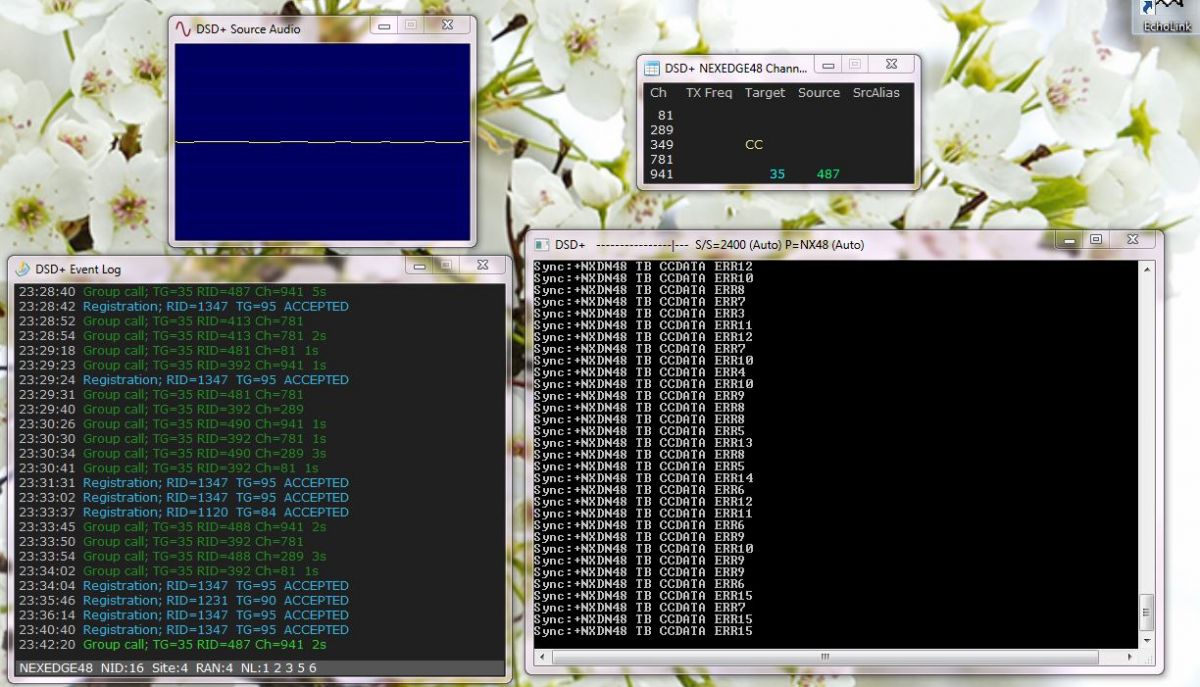The image size is (1200, 687).
Task: Click the up arrow of console vertical scrollbar
Action: [1147, 269]
